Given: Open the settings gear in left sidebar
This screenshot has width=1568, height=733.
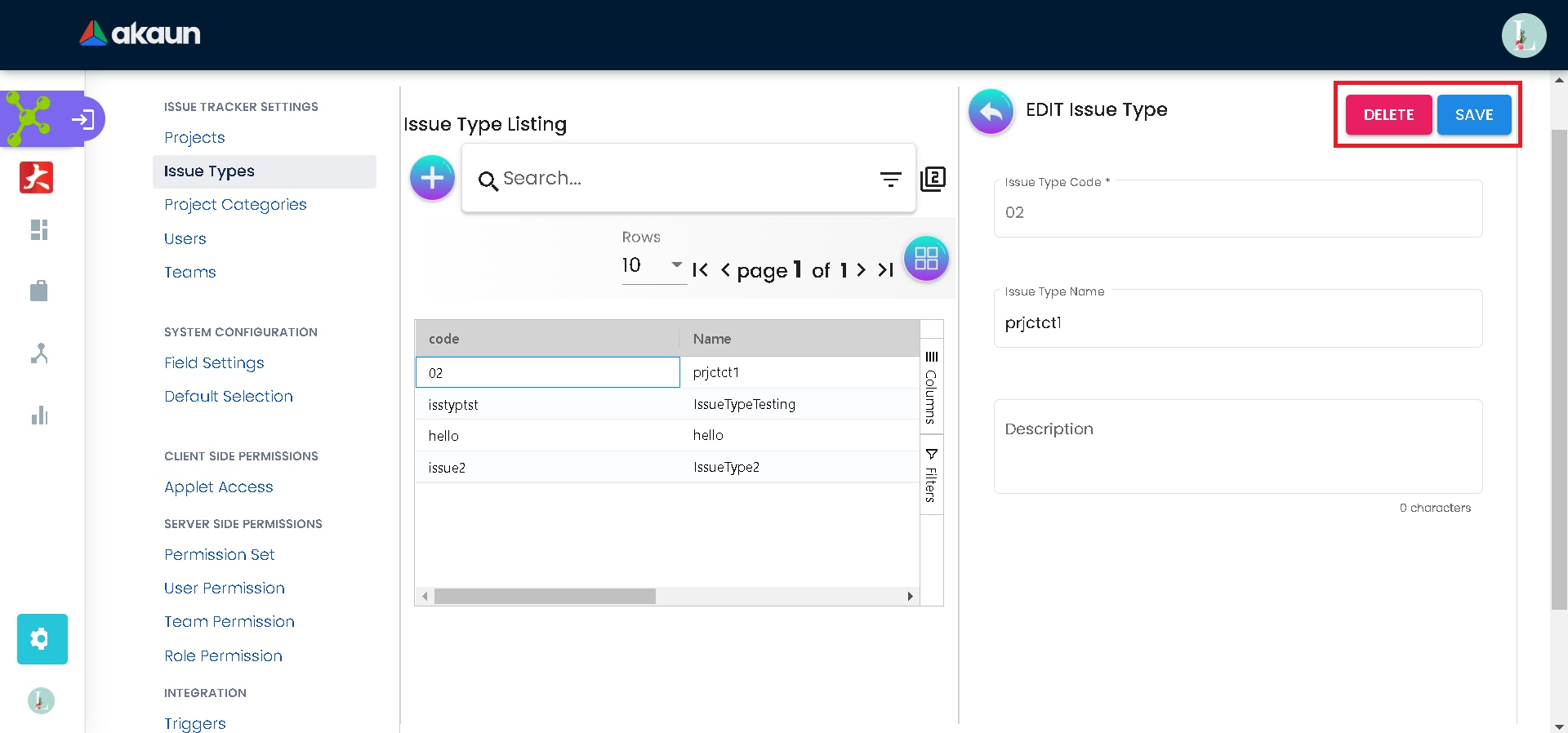Looking at the screenshot, I should [42, 638].
